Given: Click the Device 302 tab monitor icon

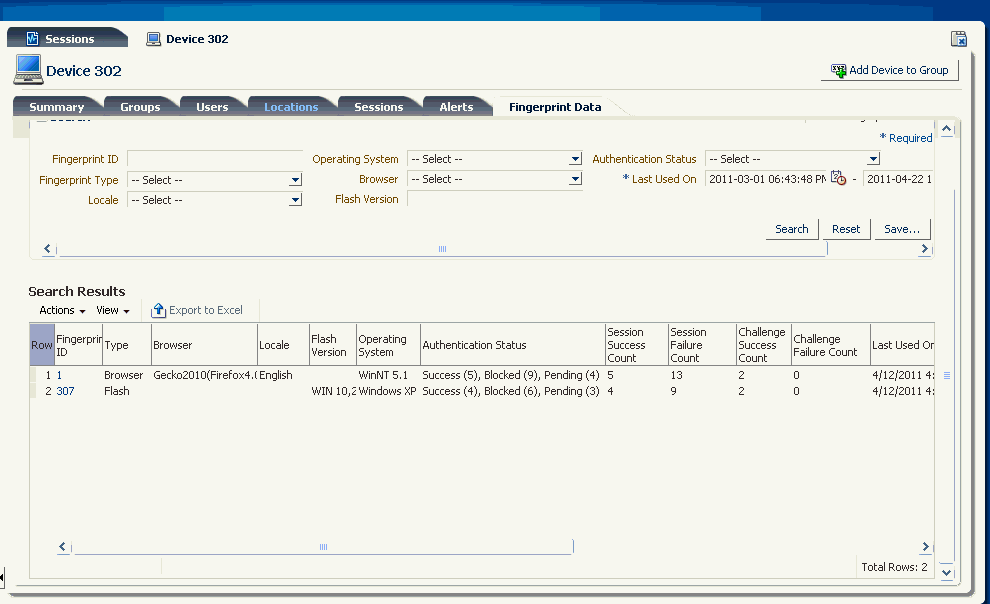Looking at the screenshot, I should tap(153, 39).
